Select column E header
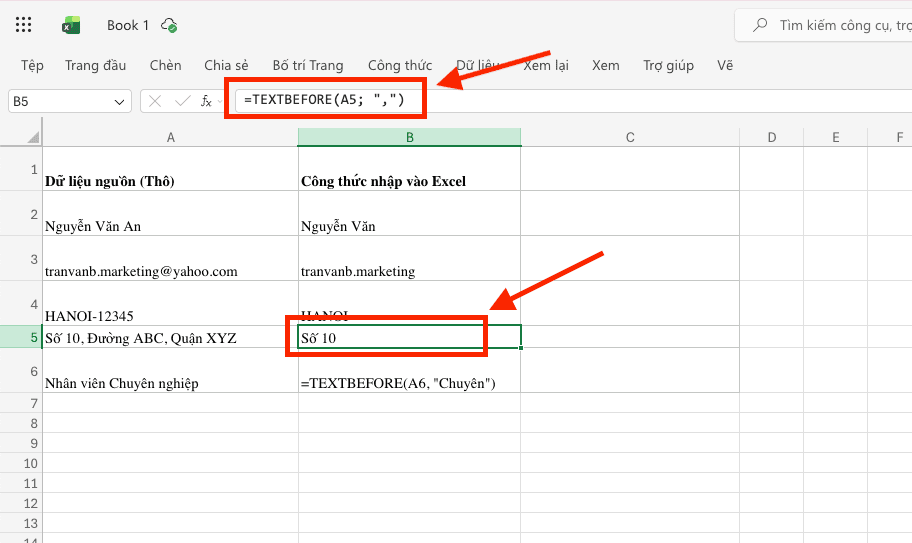 (x=836, y=137)
